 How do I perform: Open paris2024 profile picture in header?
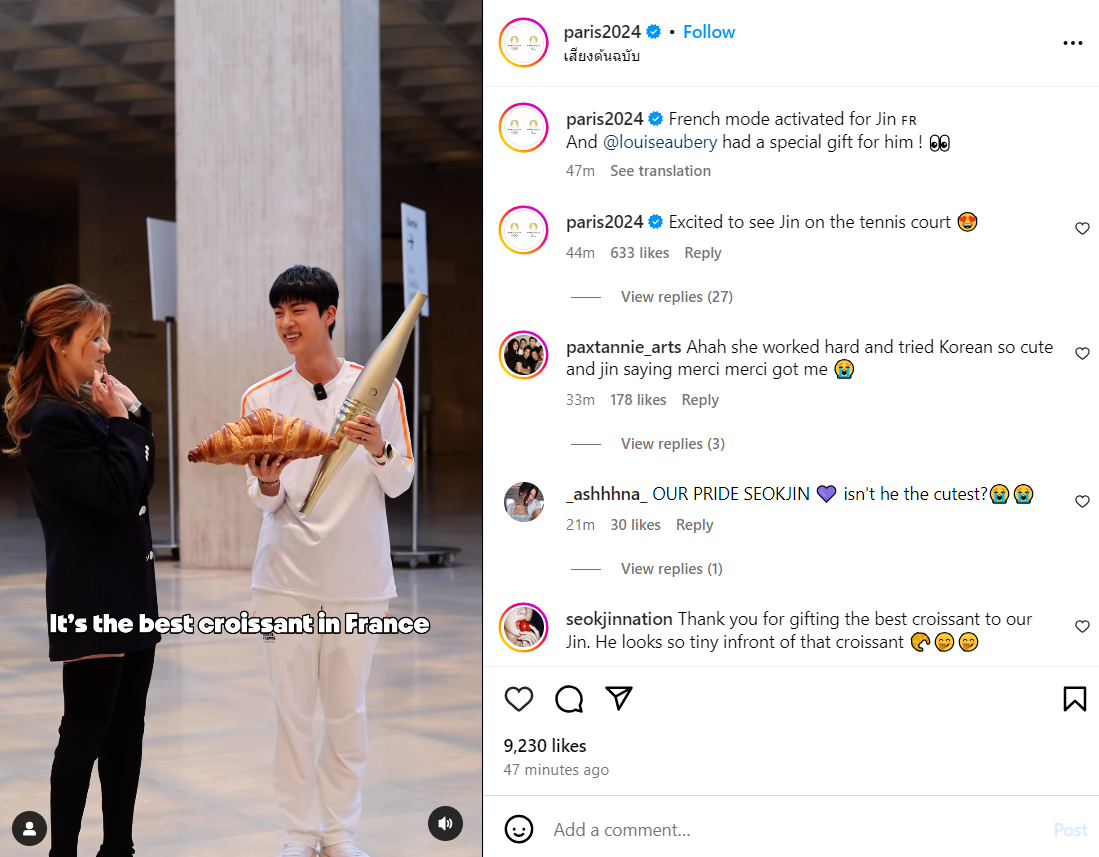tap(524, 43)
